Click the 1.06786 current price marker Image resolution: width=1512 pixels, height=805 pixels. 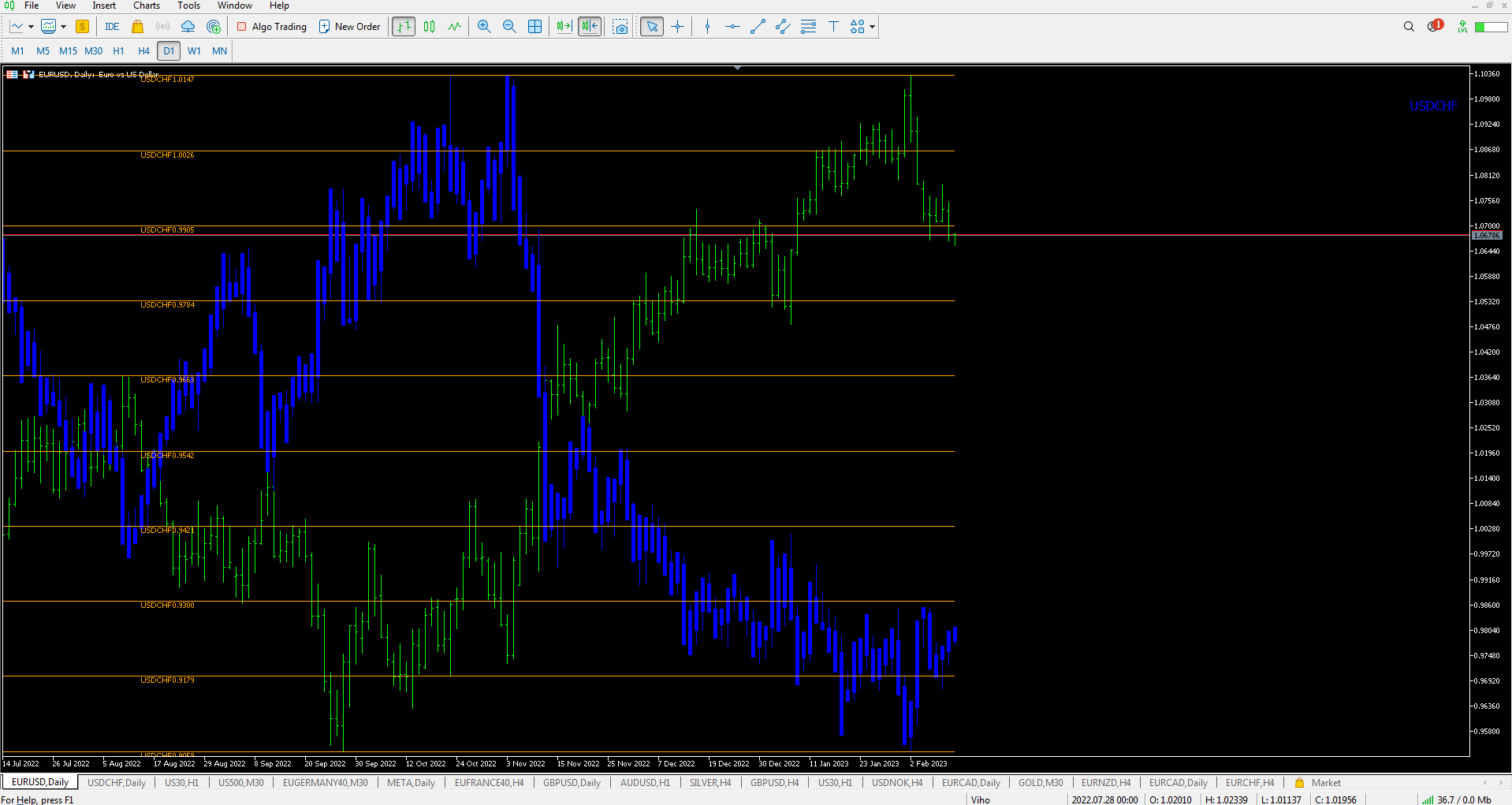(1487, 236)
